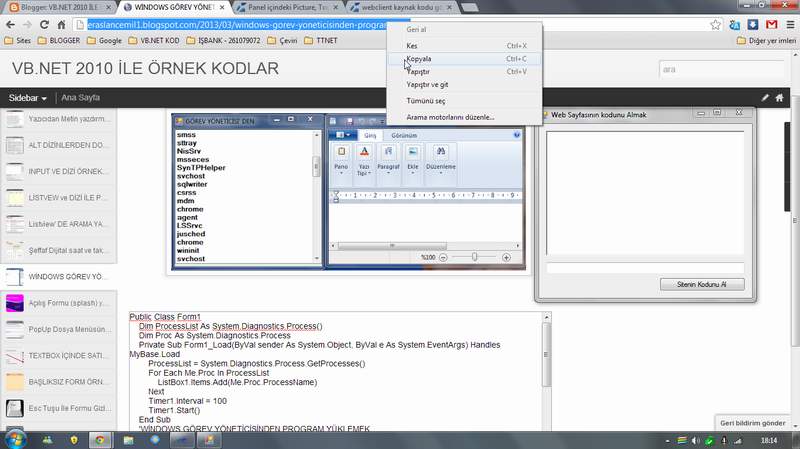Click the blog home icon in dark bar
The image size is (800, 449).
pyautogui.click(x=780, y=97)
